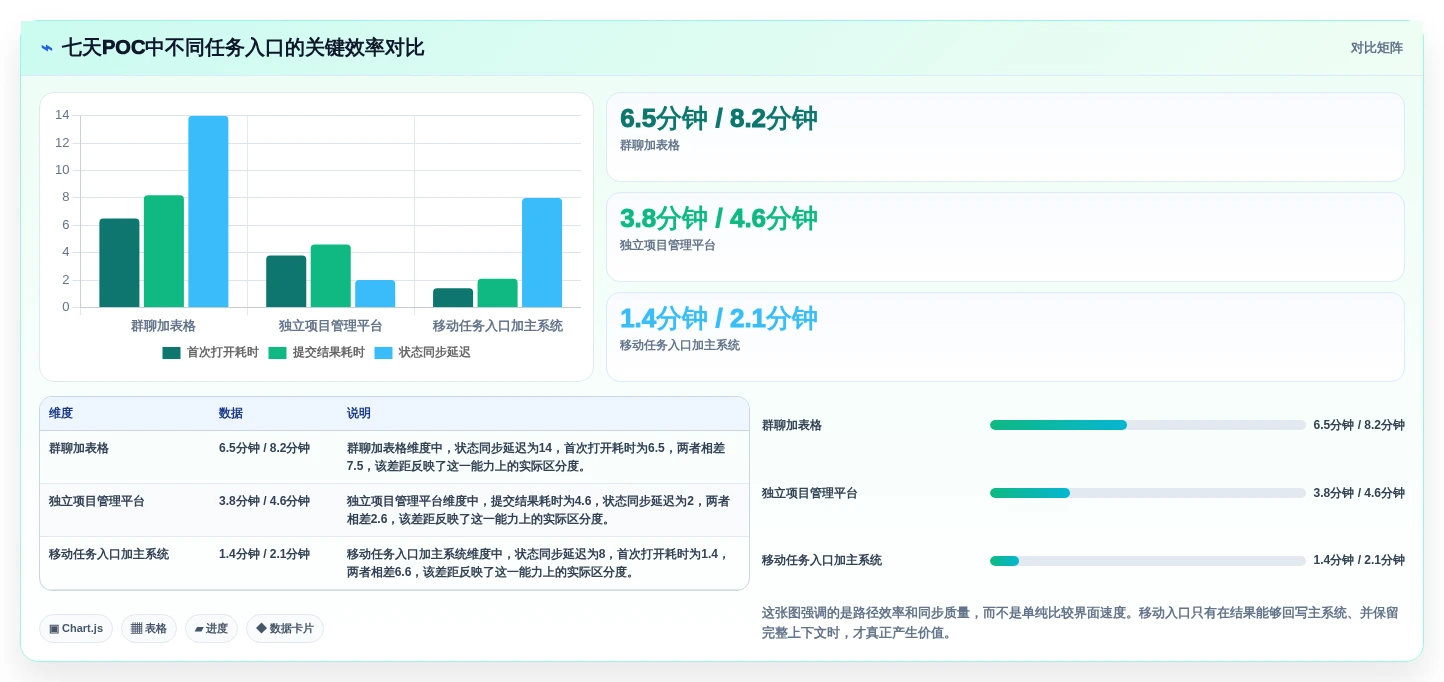This screenshot has width=1444, height=682.
Task: Click the 数据 table column header
Action: [x=231, y=413]
